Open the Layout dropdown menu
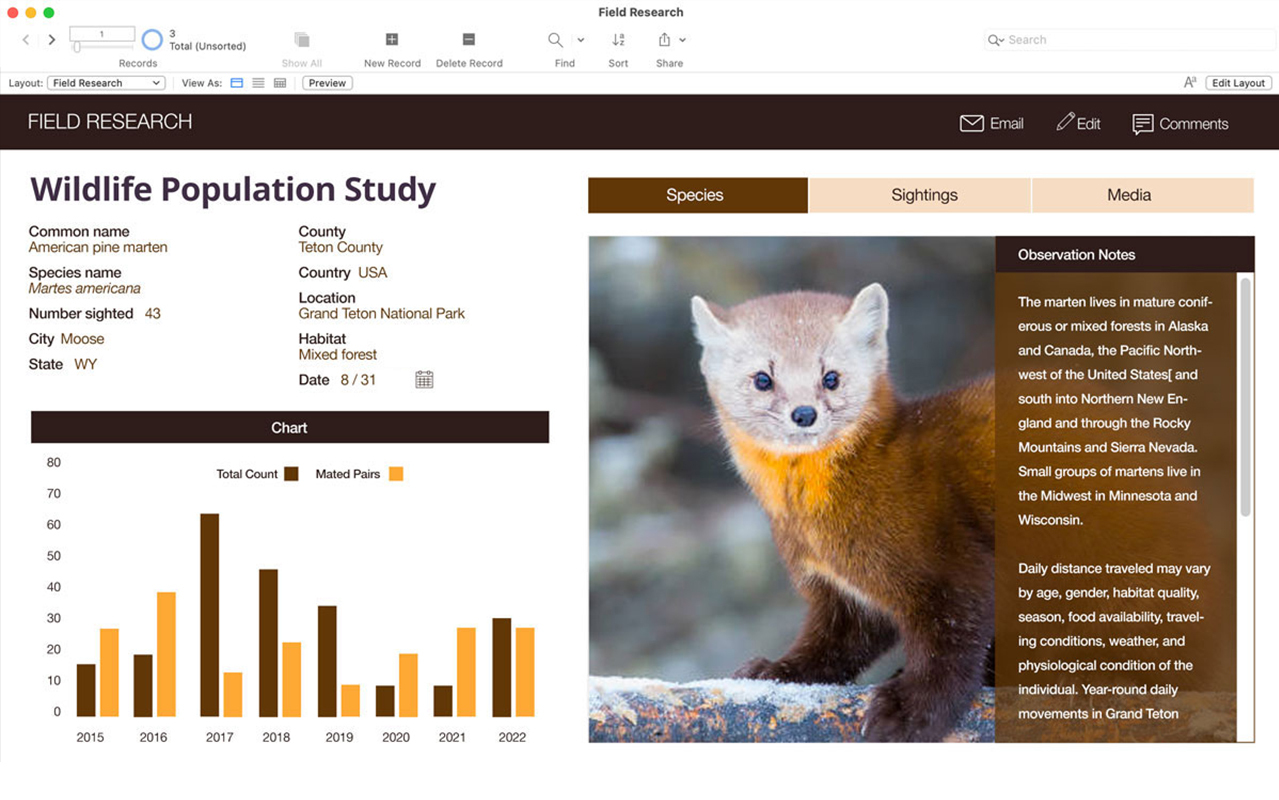The width and height of the screenshot is (1279, 800). pos(106,83)
